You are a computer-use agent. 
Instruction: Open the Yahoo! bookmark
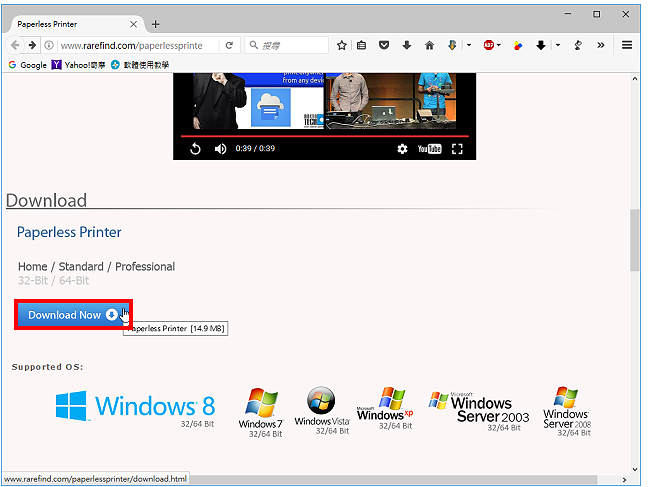pyautogui.click(x=78, y=65)
